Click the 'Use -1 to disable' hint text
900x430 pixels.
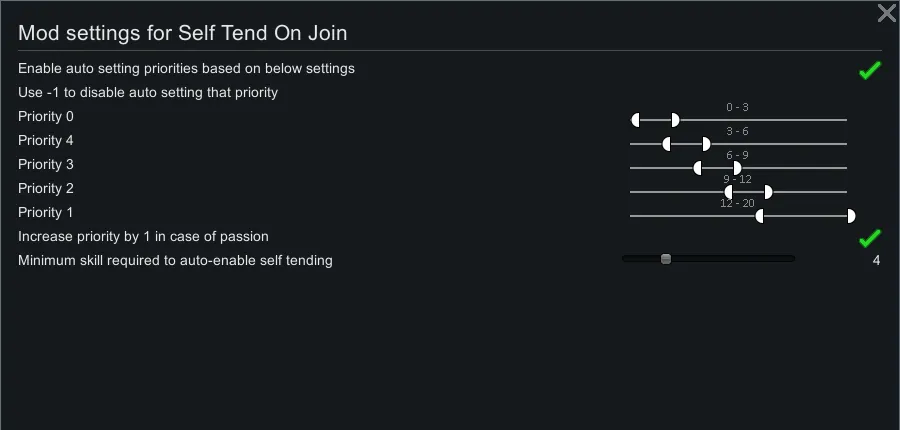click(x=148, y=92)
